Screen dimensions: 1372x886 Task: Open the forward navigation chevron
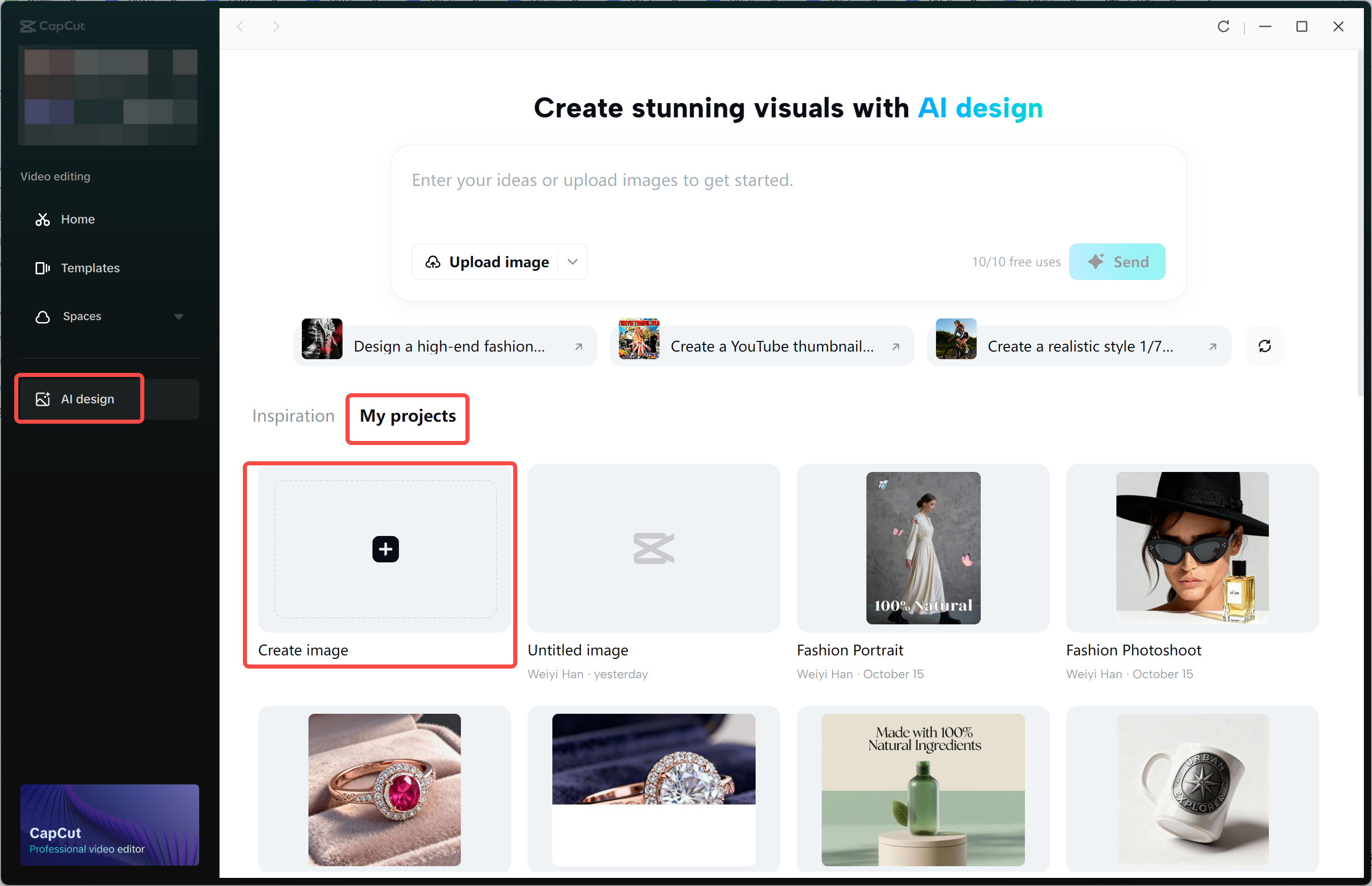pos(276,26)
